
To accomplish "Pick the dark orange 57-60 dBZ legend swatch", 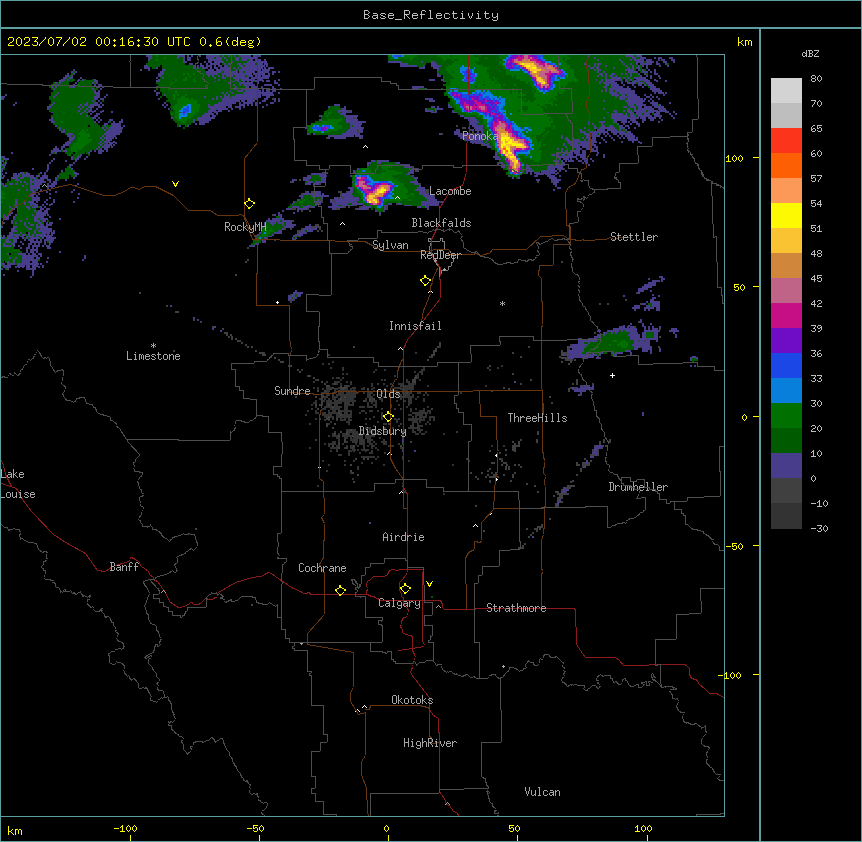I will tap(786, 165).
